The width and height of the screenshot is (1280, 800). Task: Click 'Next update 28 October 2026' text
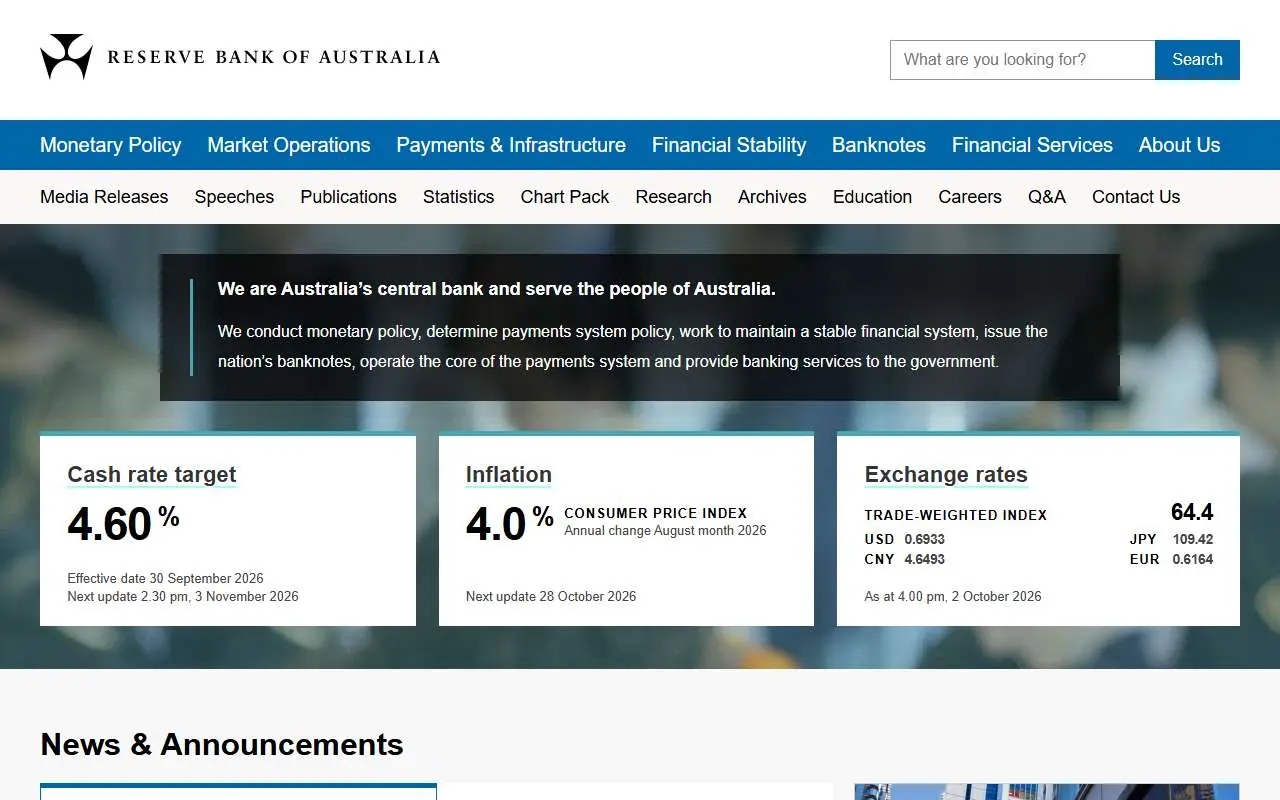point(551,596)
